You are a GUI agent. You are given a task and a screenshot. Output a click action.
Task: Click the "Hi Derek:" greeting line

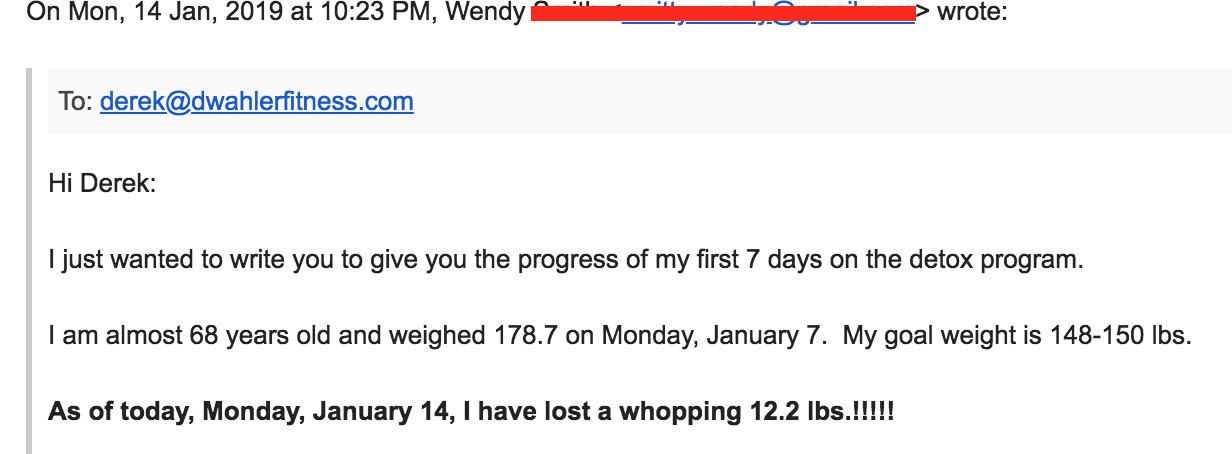(x=102, y=184)
